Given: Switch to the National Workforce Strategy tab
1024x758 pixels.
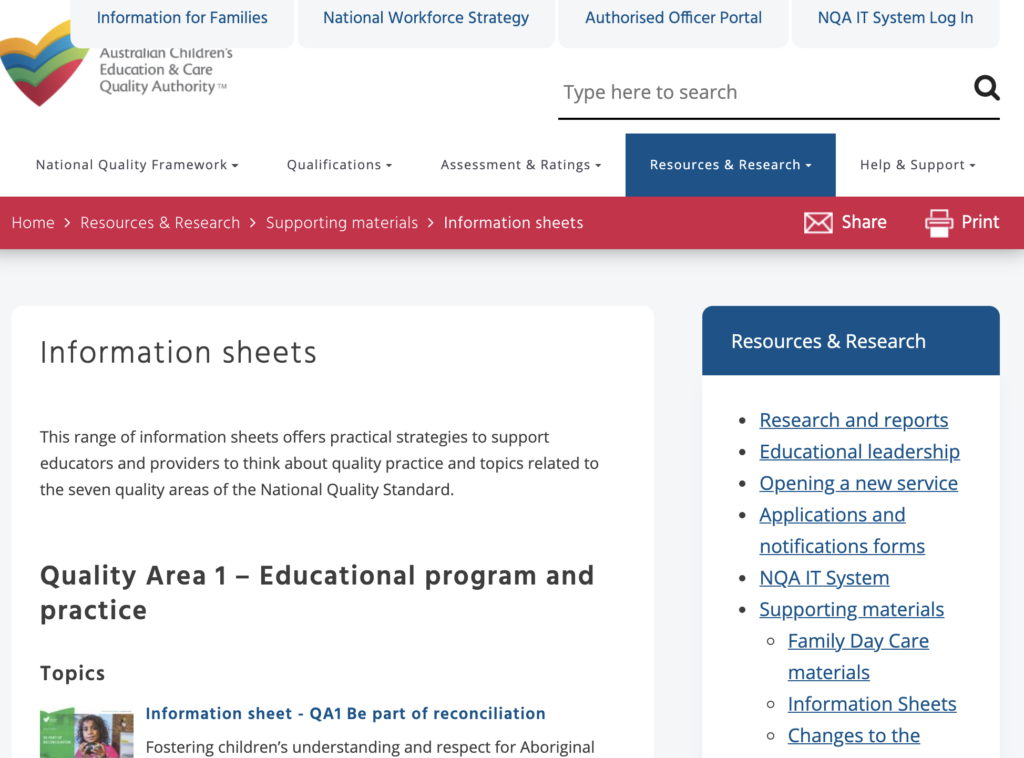Looking at the screenshot, I should 425,17.
